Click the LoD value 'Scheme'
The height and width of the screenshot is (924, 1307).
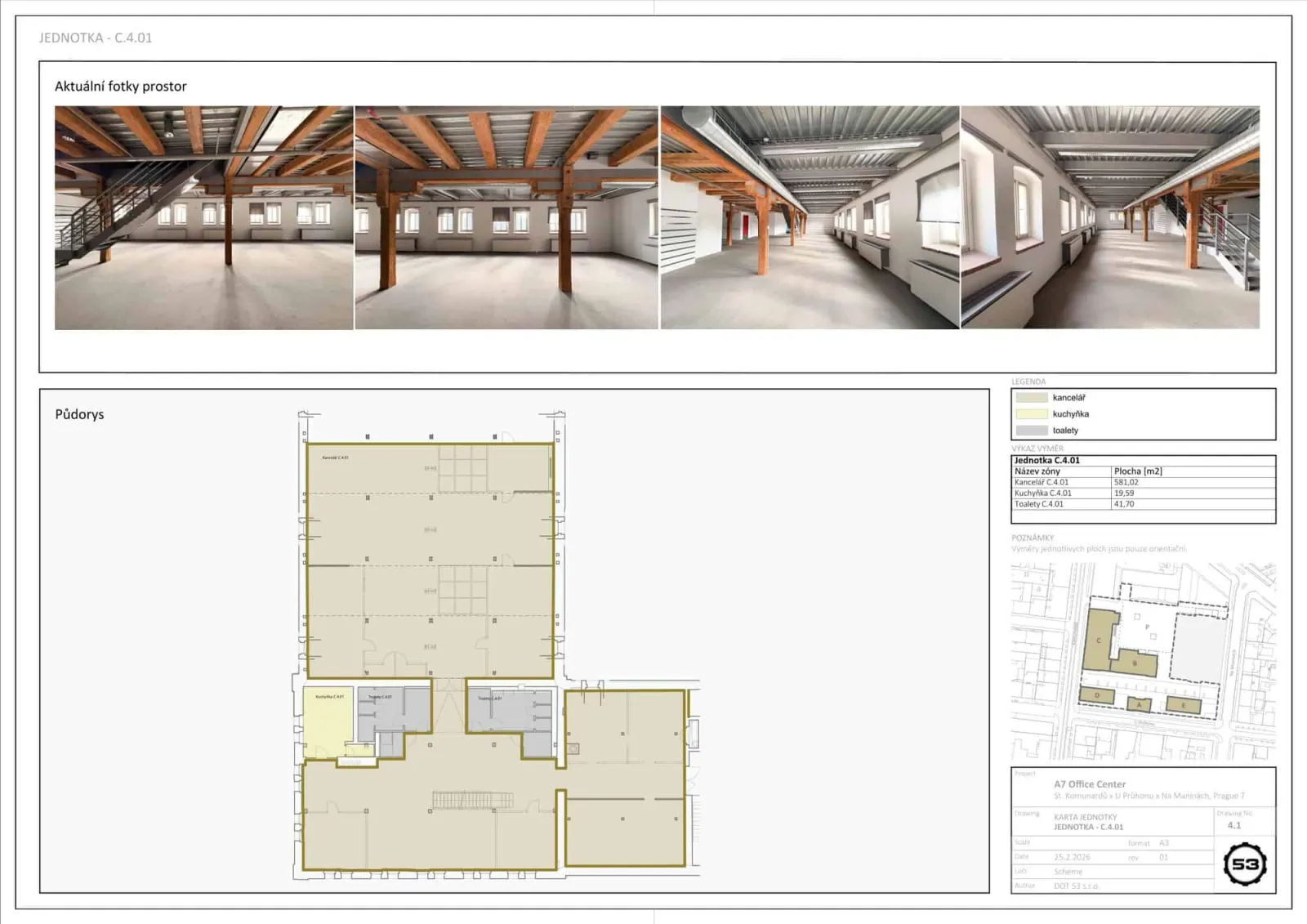click(1068, 872)
